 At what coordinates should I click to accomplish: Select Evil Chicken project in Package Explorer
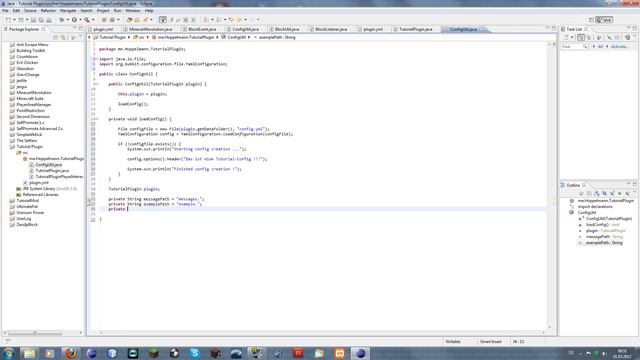pyautogui.click(x=27, y=62)
